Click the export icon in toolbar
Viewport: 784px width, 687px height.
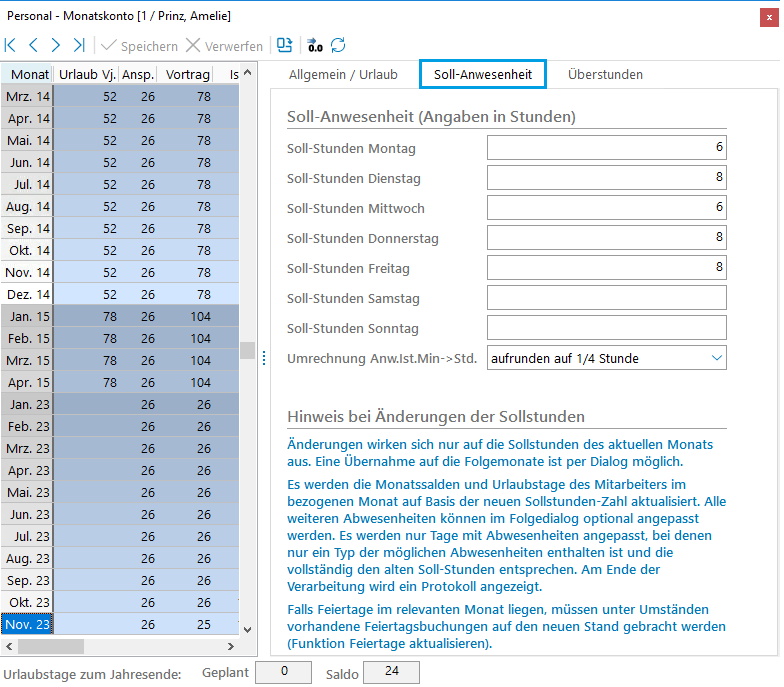point(285,45)
